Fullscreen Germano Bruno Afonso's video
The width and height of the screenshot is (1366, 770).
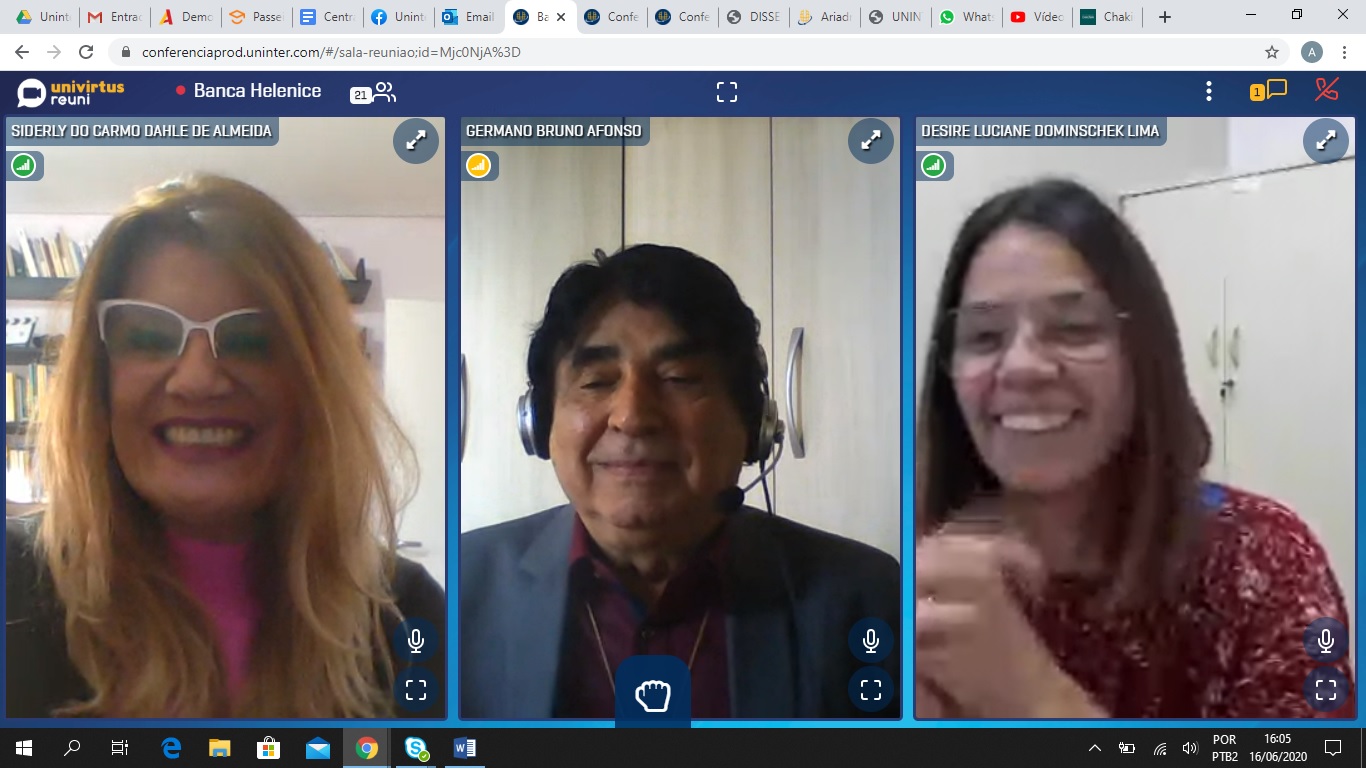click(x=870, y=689)
